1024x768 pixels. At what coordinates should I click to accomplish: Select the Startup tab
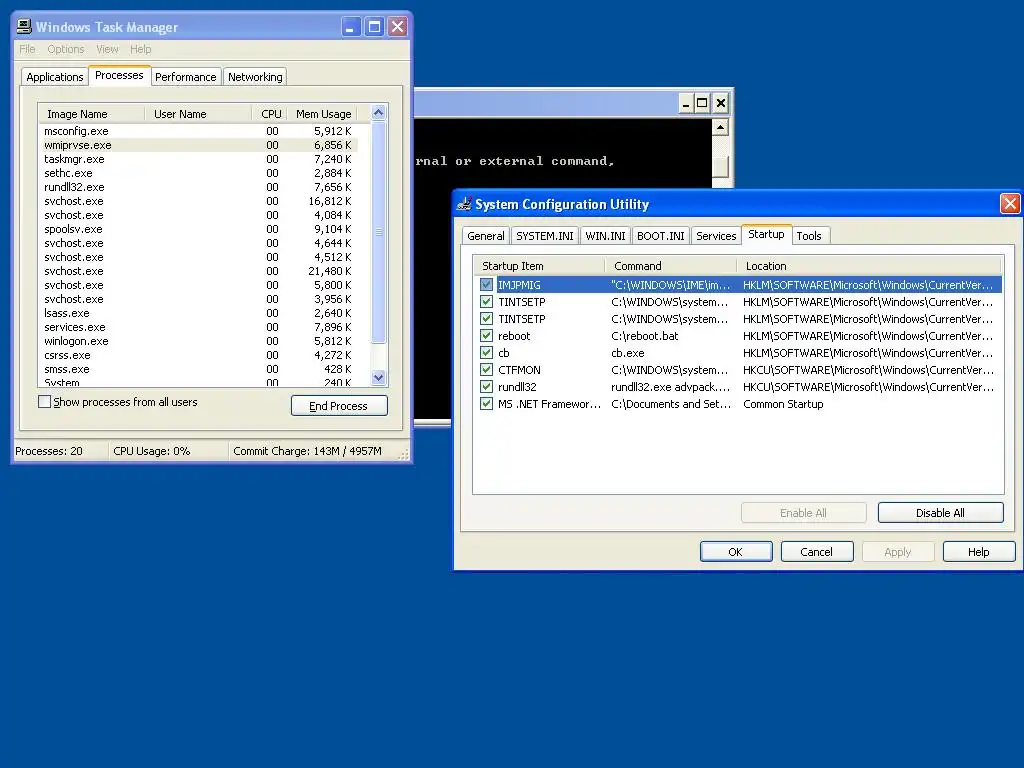pyautogui.click(x=766, y=234)
